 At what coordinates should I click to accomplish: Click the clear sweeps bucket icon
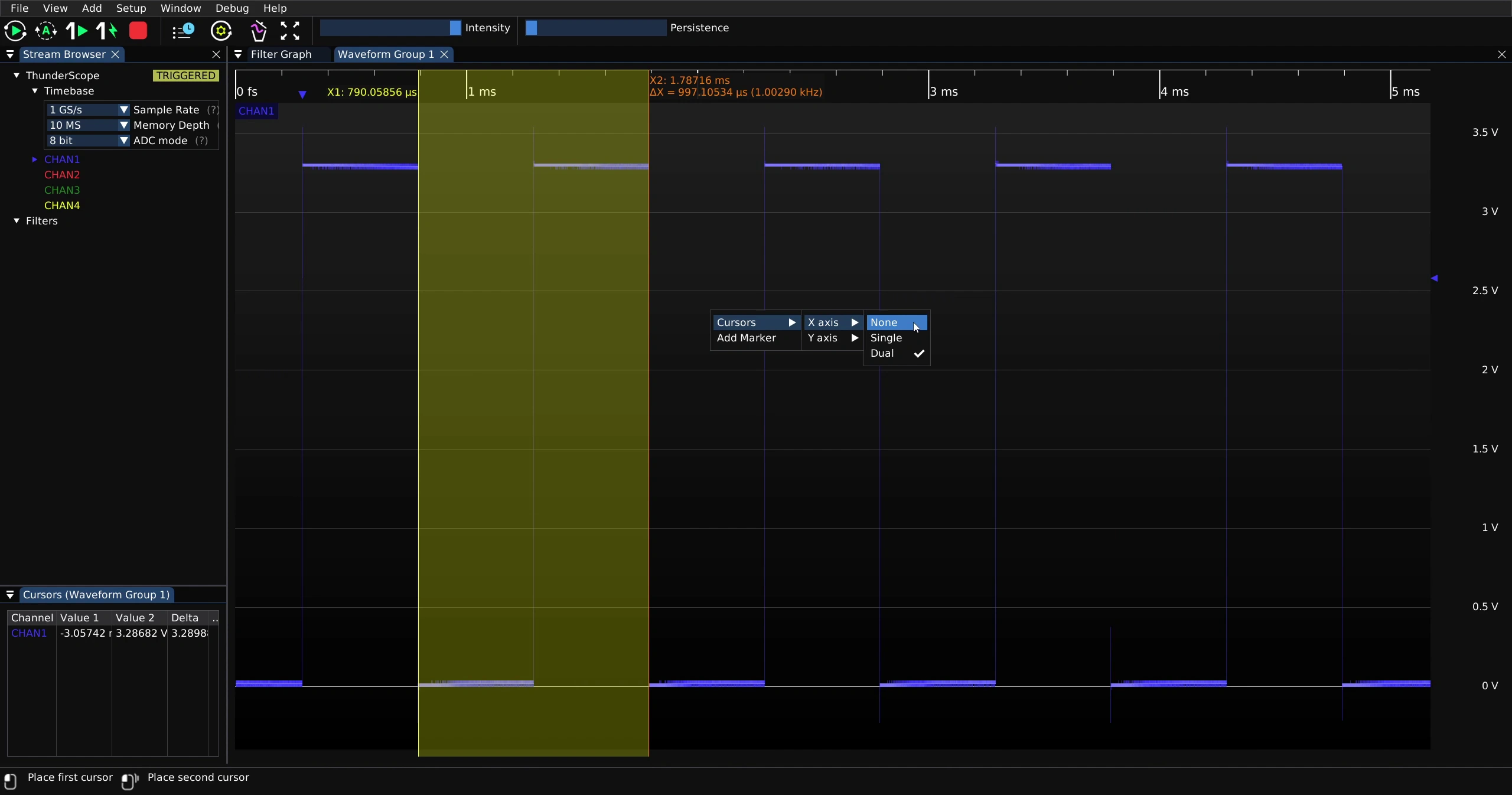pos(258,31)
